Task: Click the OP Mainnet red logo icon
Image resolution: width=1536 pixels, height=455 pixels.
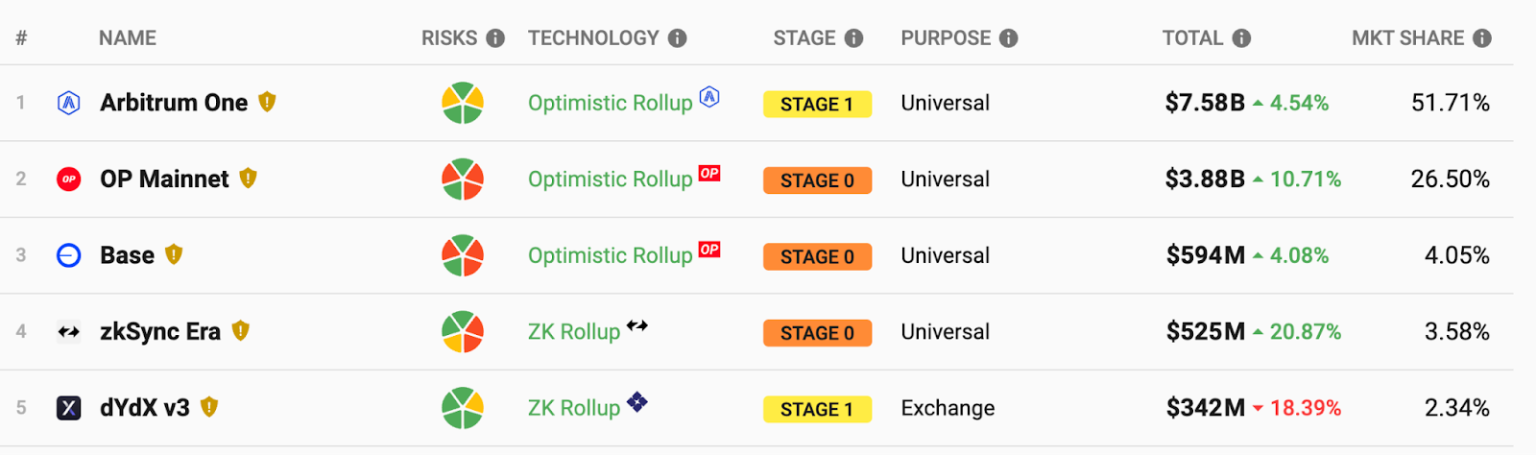Action: (x=68, y=180)
